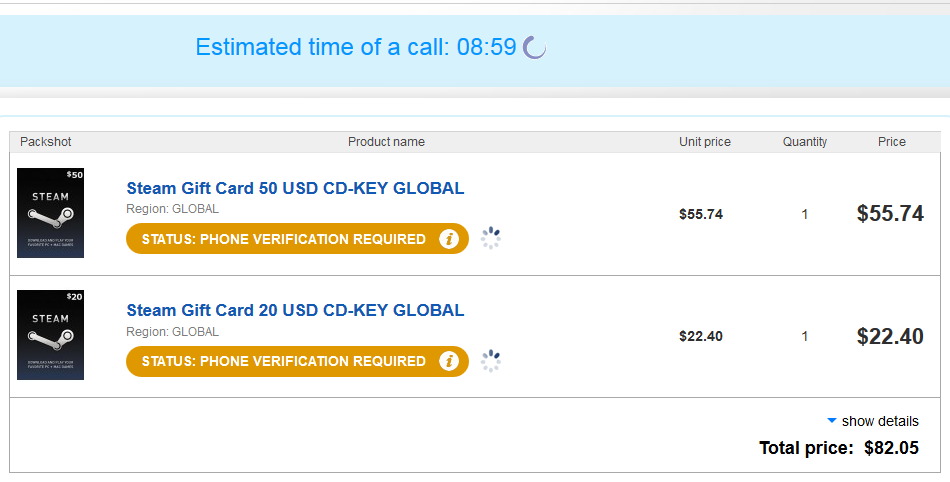Open Steam $50 gift card packshot image
Screen dimensions: 950x482
click(50, 213)
